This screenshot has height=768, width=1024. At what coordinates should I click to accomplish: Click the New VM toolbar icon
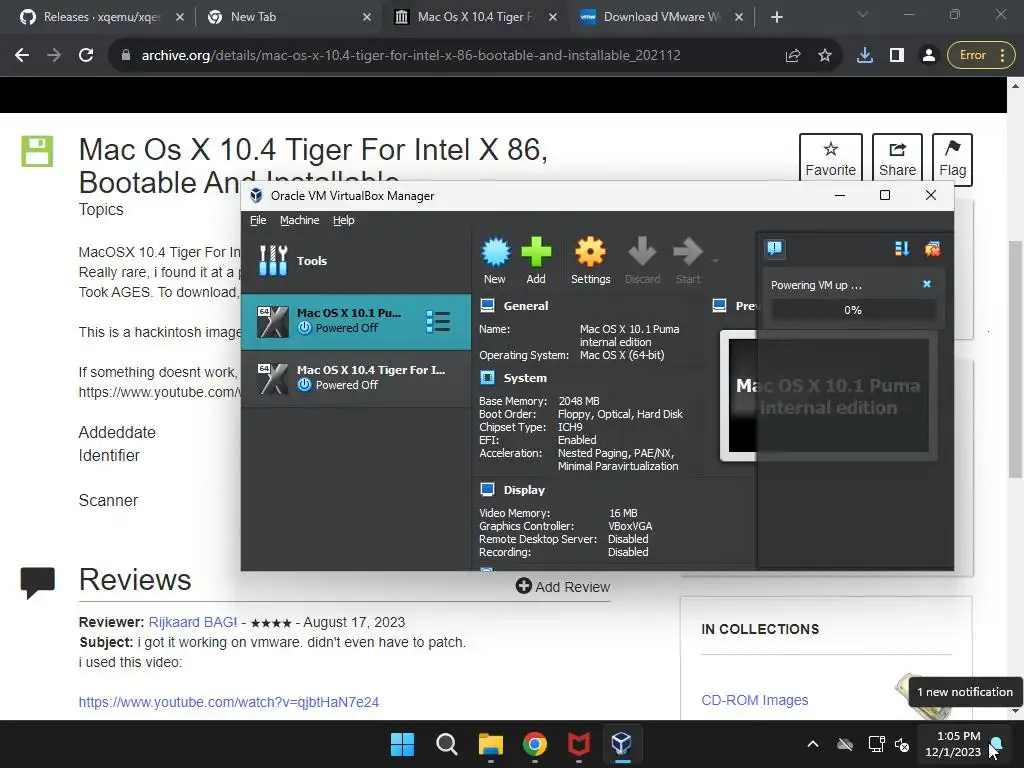coord(495,260)
